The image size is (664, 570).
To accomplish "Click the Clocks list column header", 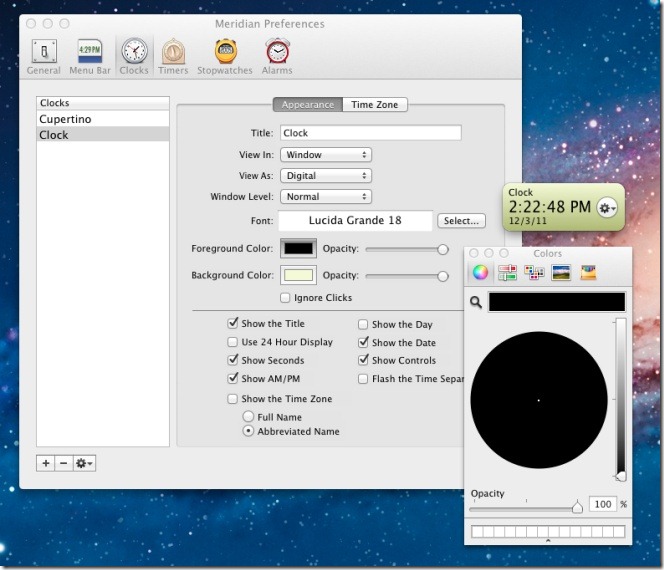I will (103, 103).
